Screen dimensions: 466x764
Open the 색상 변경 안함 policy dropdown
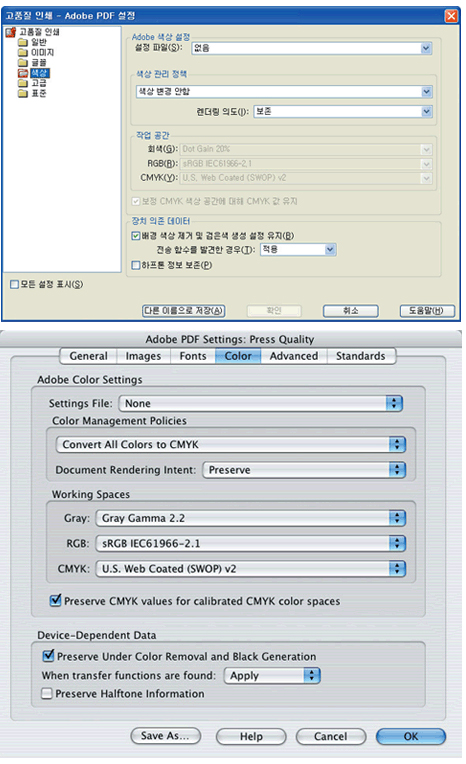(x=284, y=92)
